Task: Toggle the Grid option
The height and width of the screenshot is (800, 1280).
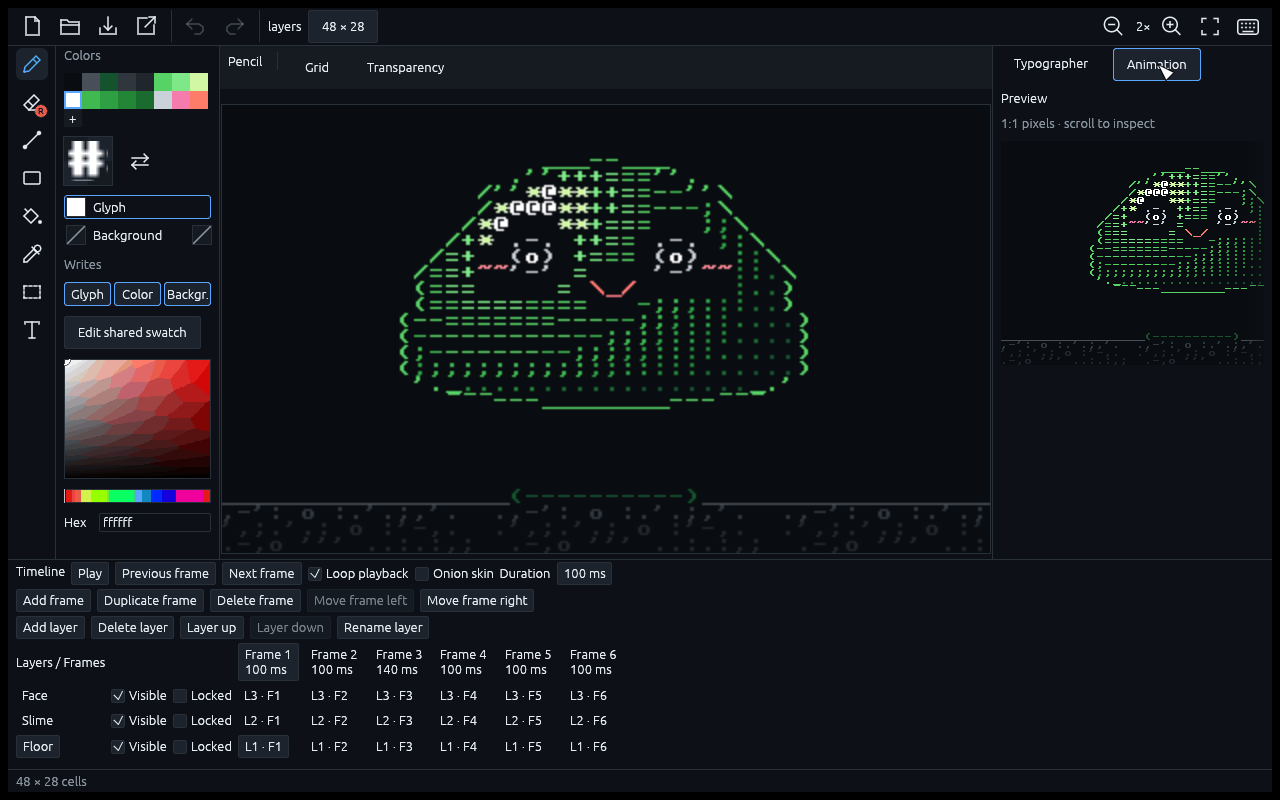Action: [317, 67]
